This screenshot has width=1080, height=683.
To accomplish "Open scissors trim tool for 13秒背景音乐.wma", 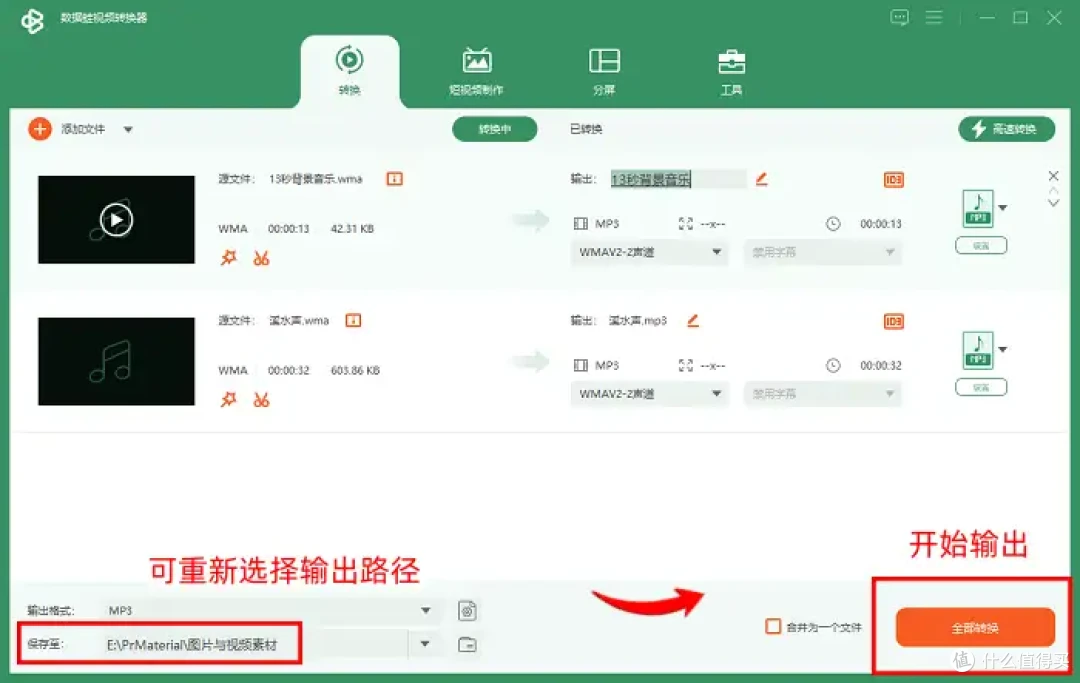I will 261,258.
